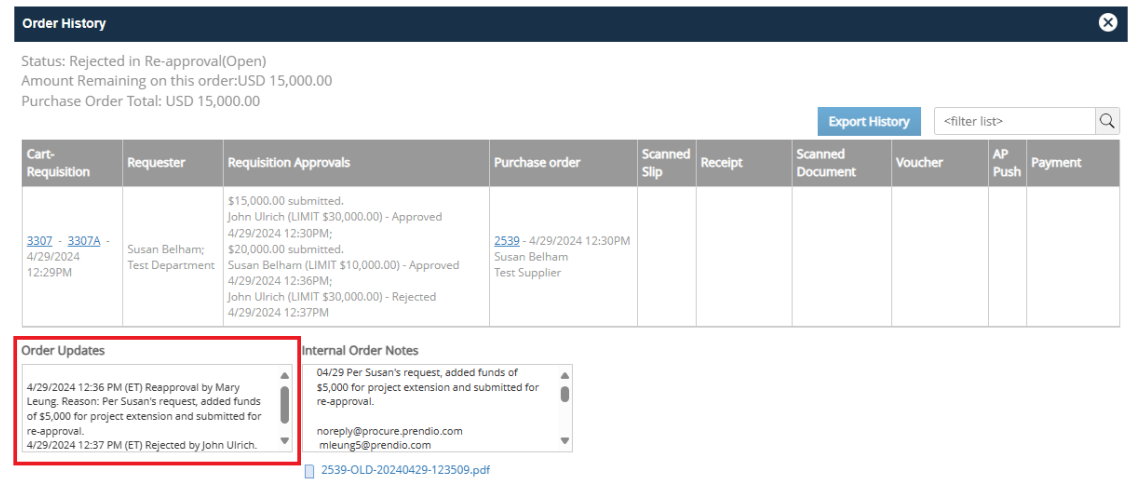Click 'Test Supplier' in purchase order cell

(x=528, y=272)
